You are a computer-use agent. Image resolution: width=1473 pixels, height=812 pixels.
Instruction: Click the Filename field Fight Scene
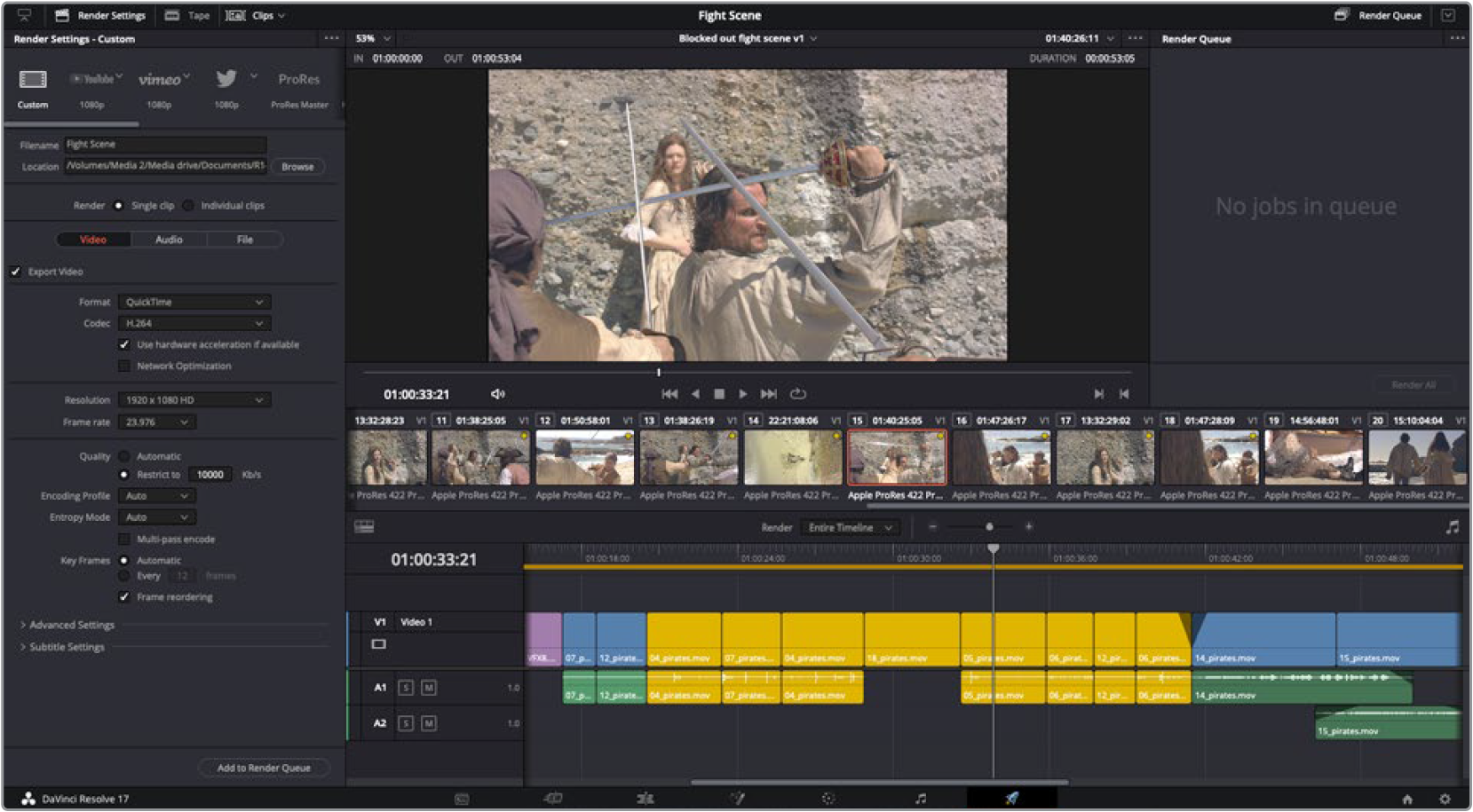(x=165, y=145)
